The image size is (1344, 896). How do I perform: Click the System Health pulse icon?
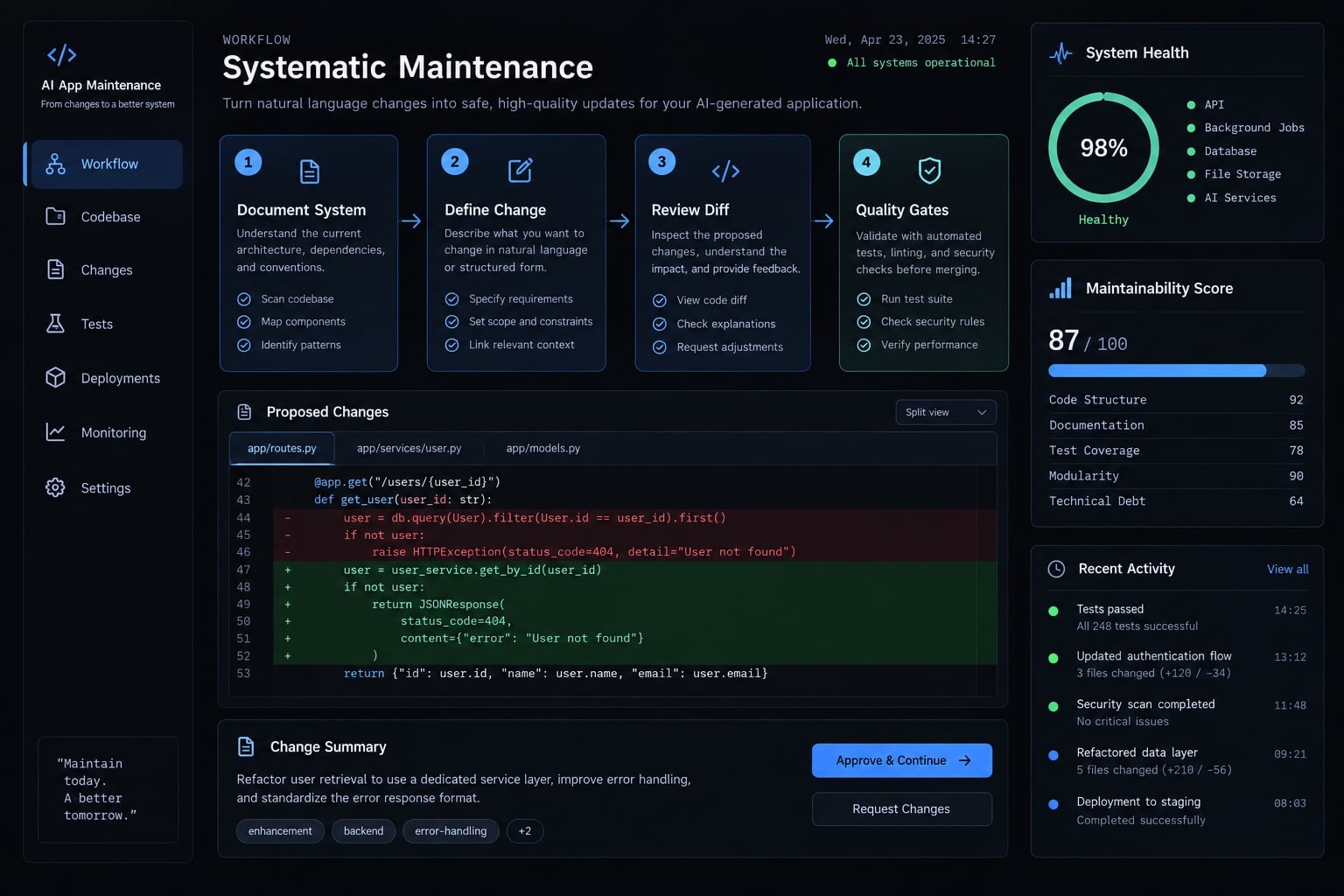(1060, 53)
